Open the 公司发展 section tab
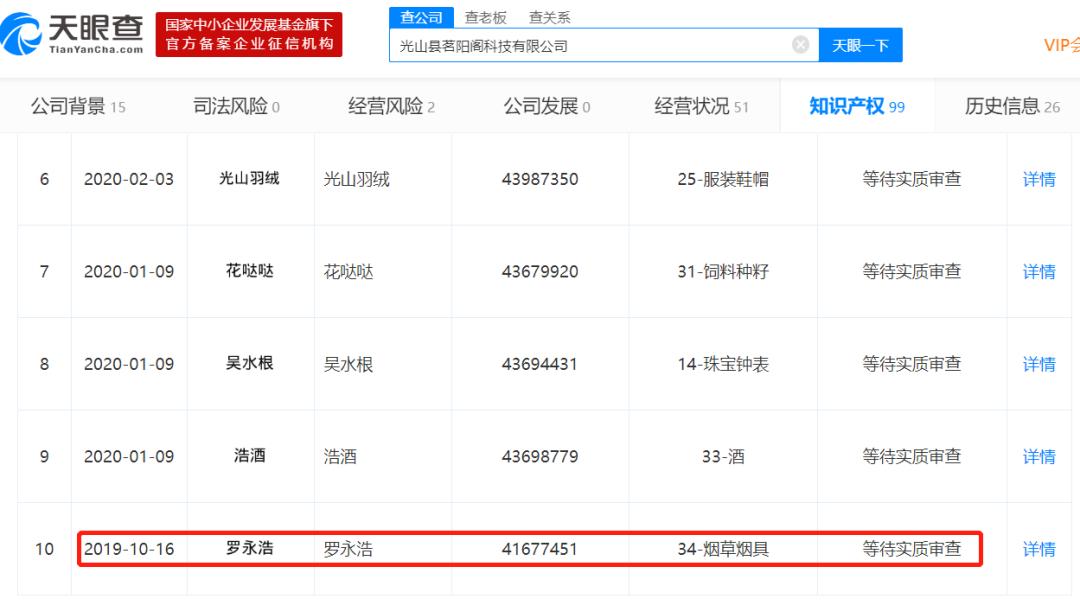This screenshot has height=605, width=1080. (539, 105)
